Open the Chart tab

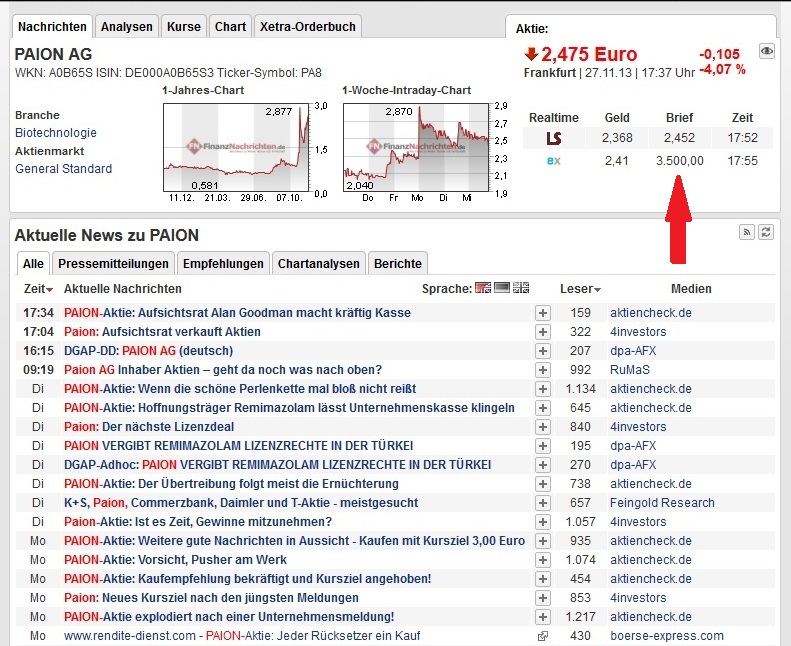pos(230,27)
